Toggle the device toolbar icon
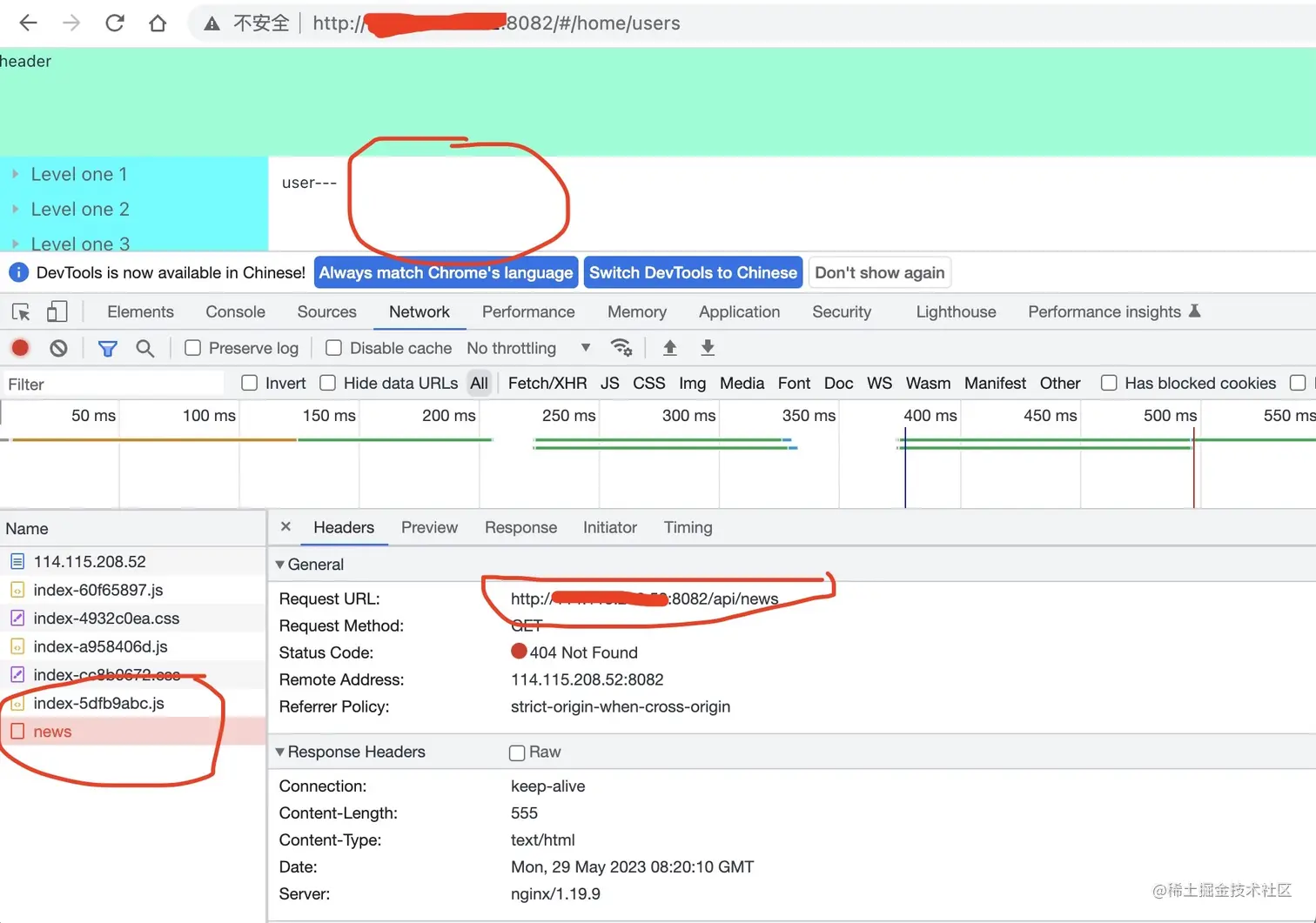This screenshot has width=1316, height=923. [57, 311]
